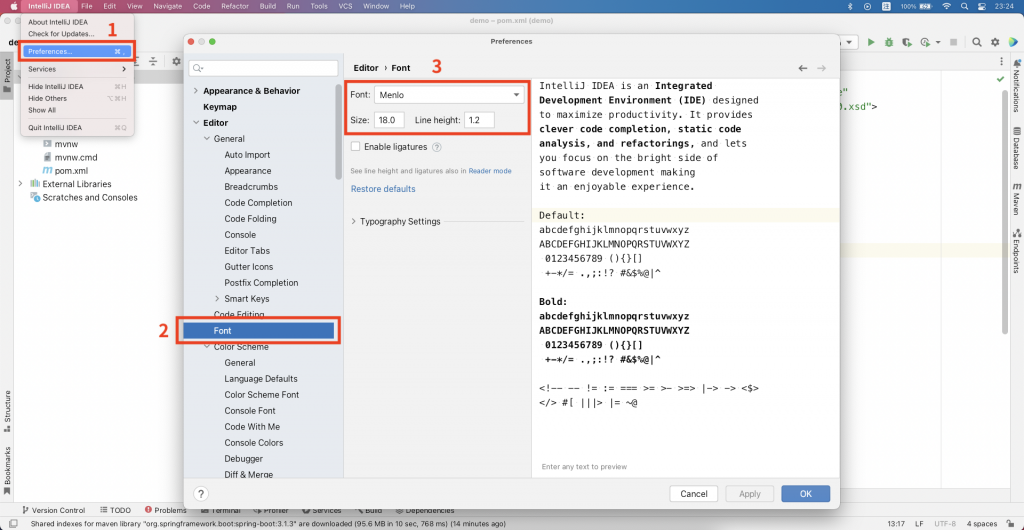
Task: Click the Apple menu icon
Action: (x=12, y=6)
